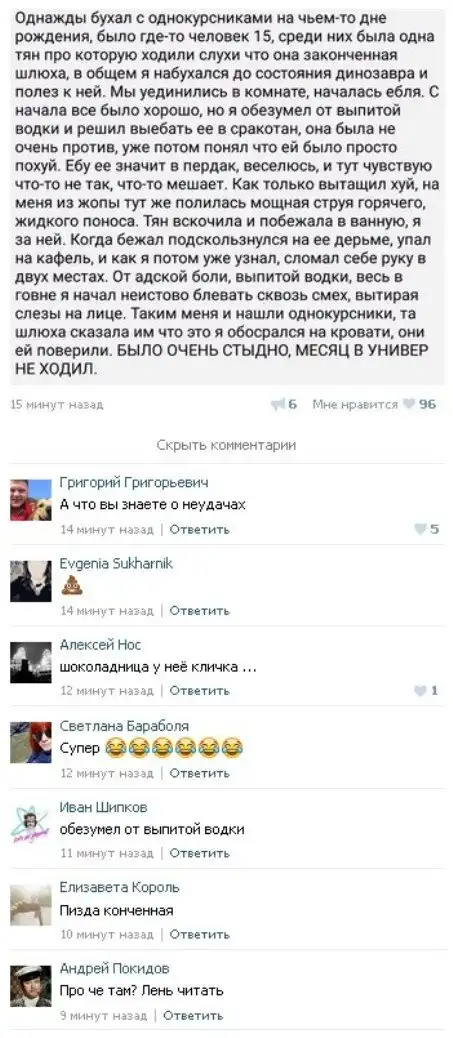The height and width of the screenshot is (1038, 453).
Task: Like Григорий Григорьевич's comment with 5 hearts
Action: pos(420,529)
